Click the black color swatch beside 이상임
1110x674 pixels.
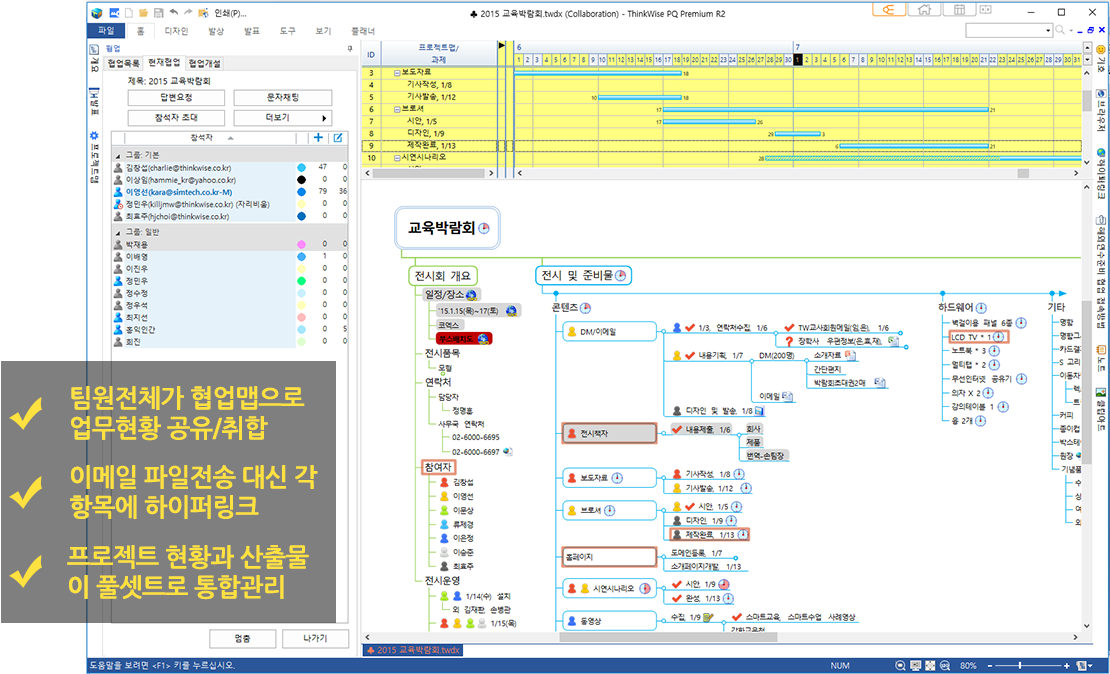[x=301, y=179]
